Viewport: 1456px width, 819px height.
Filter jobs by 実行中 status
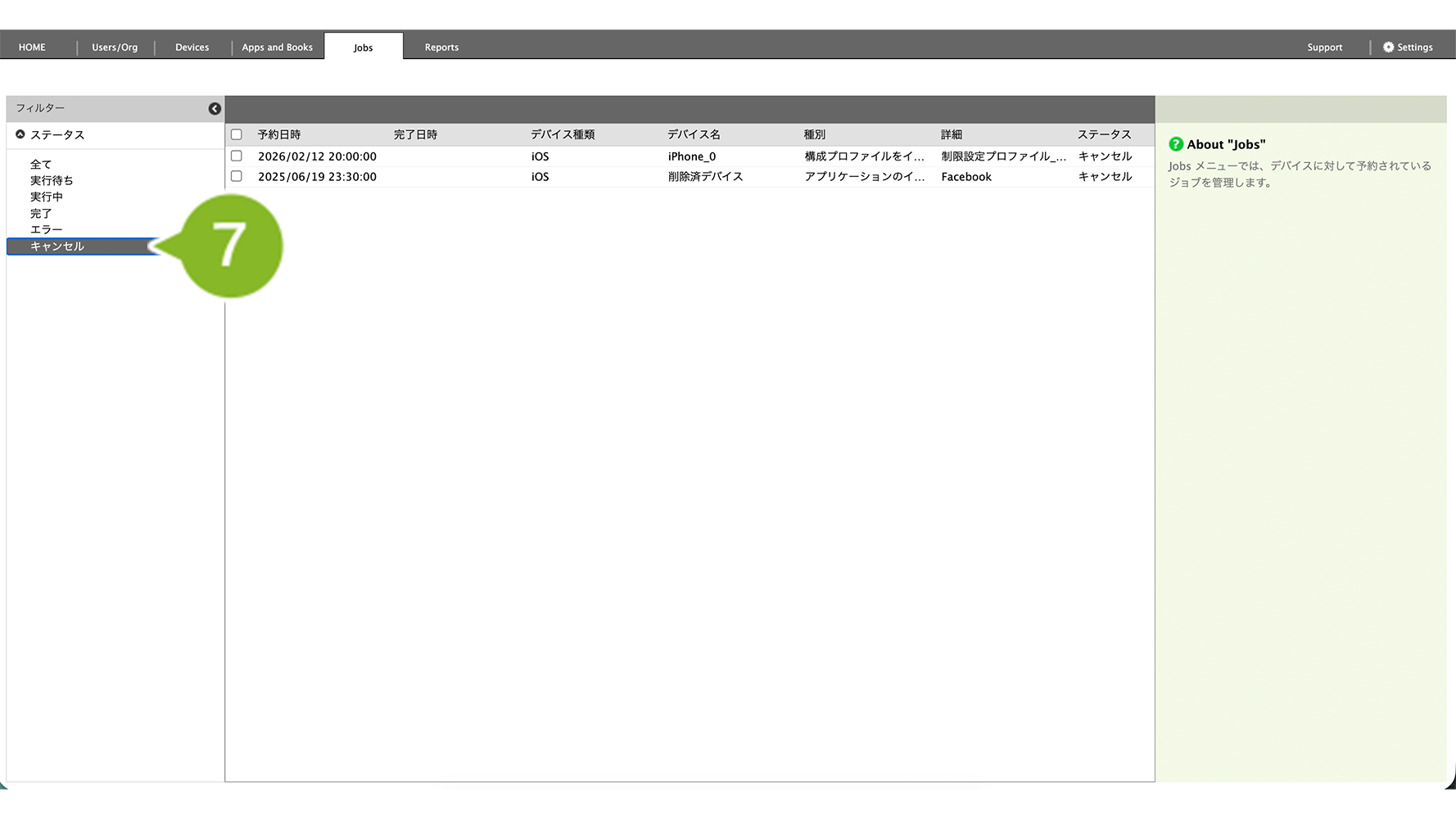47,197
